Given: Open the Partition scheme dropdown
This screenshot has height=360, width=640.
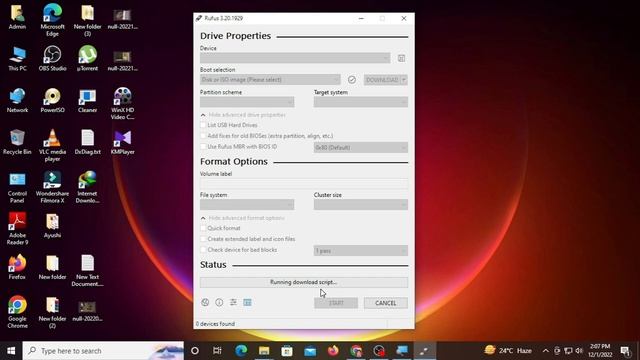Looking at the screenshot, I should (247, 102).
